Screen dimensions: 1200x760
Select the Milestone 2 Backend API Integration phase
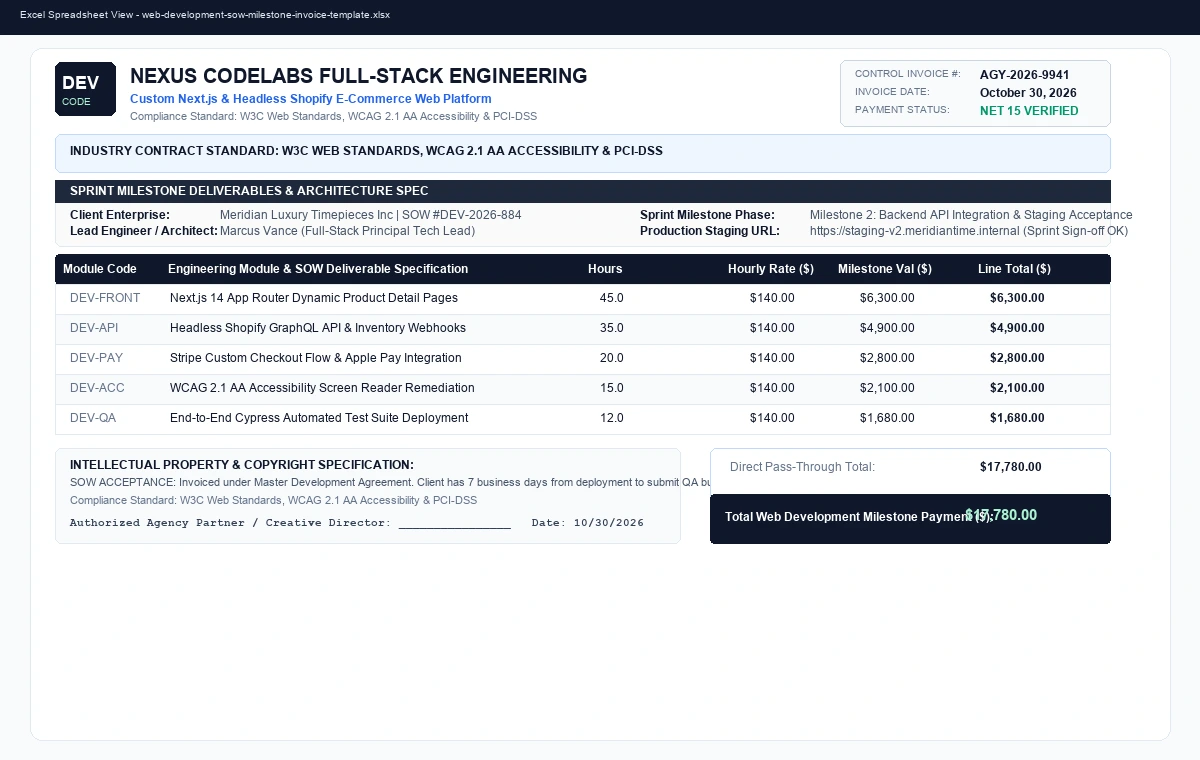(x=971, y=215)
